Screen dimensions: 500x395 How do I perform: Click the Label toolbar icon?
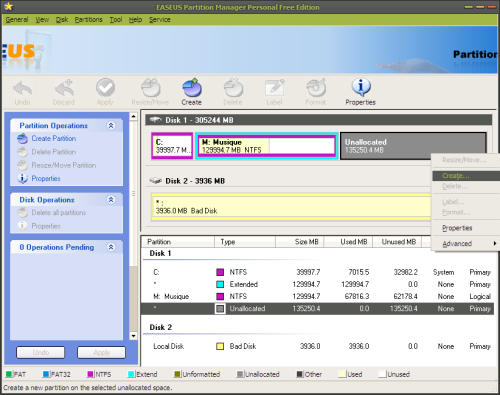click(274, 88)
